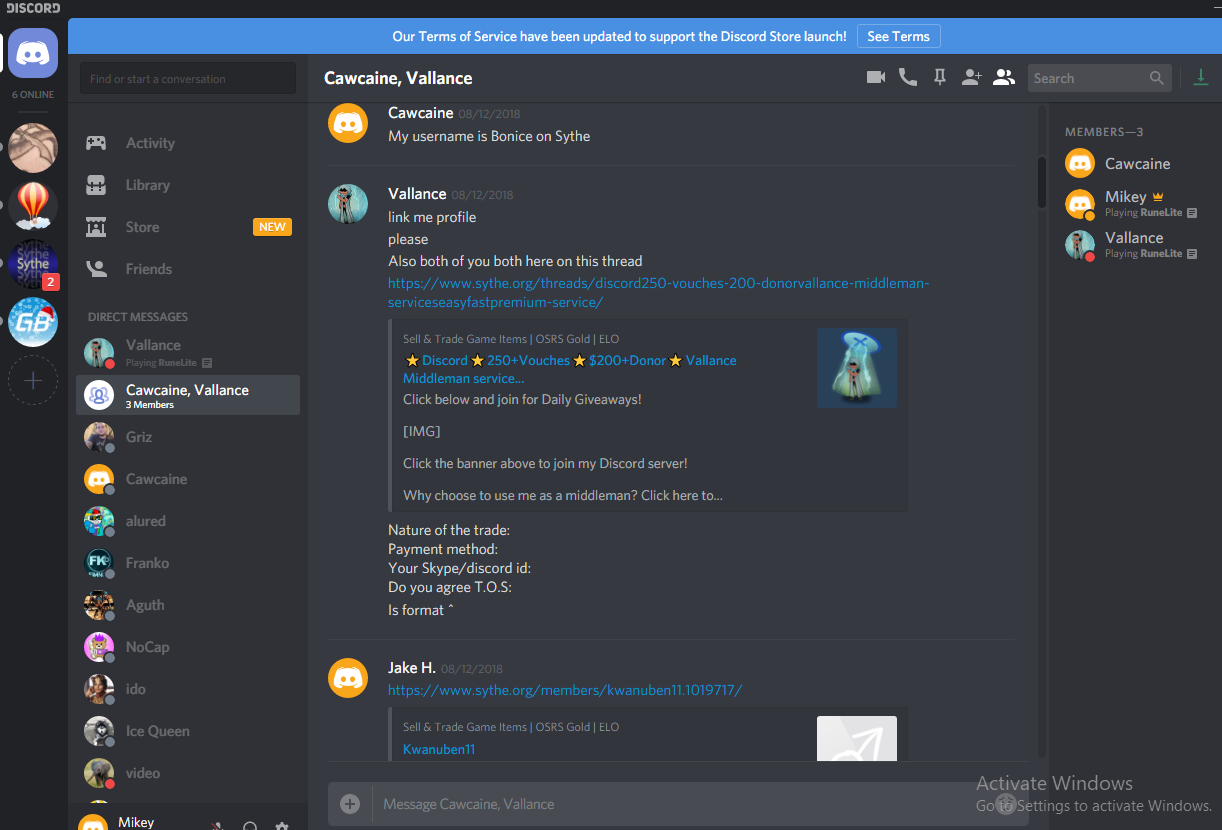Click the NEW badge on Store
Screen dimensions: 1222x830
[x=272, y=227]
